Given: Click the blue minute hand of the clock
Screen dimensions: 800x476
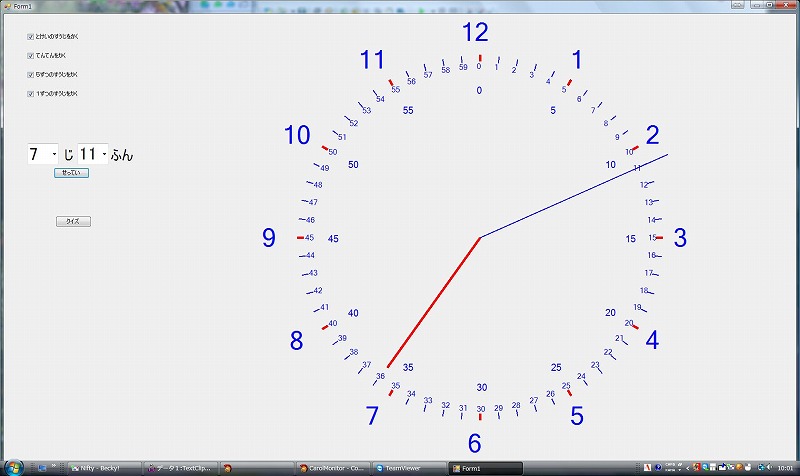Looking at the screenshot, I should click(x=574, y=196).
